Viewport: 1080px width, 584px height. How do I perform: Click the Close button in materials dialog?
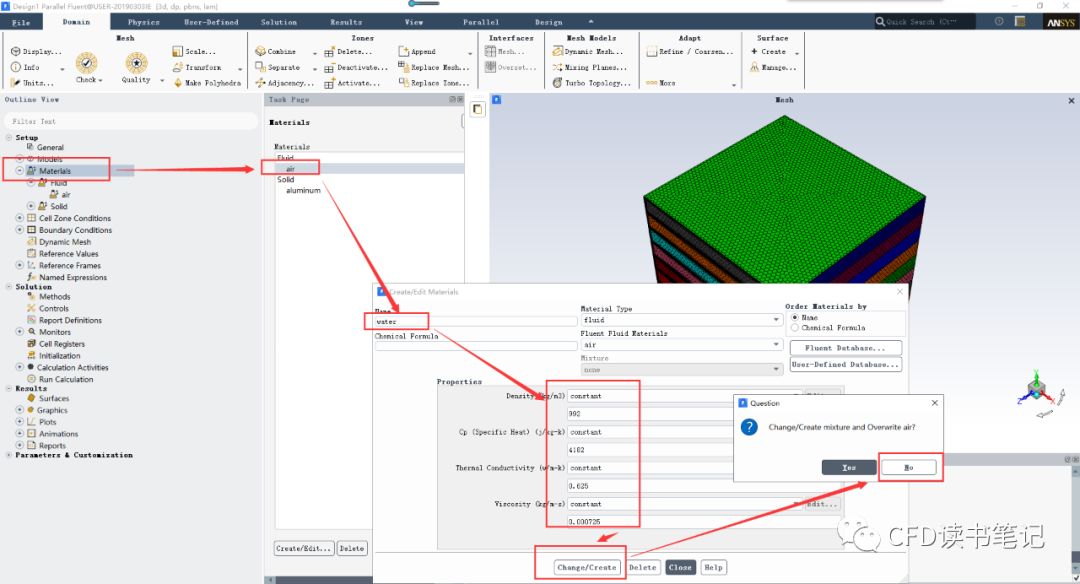[x=680, y=567]
